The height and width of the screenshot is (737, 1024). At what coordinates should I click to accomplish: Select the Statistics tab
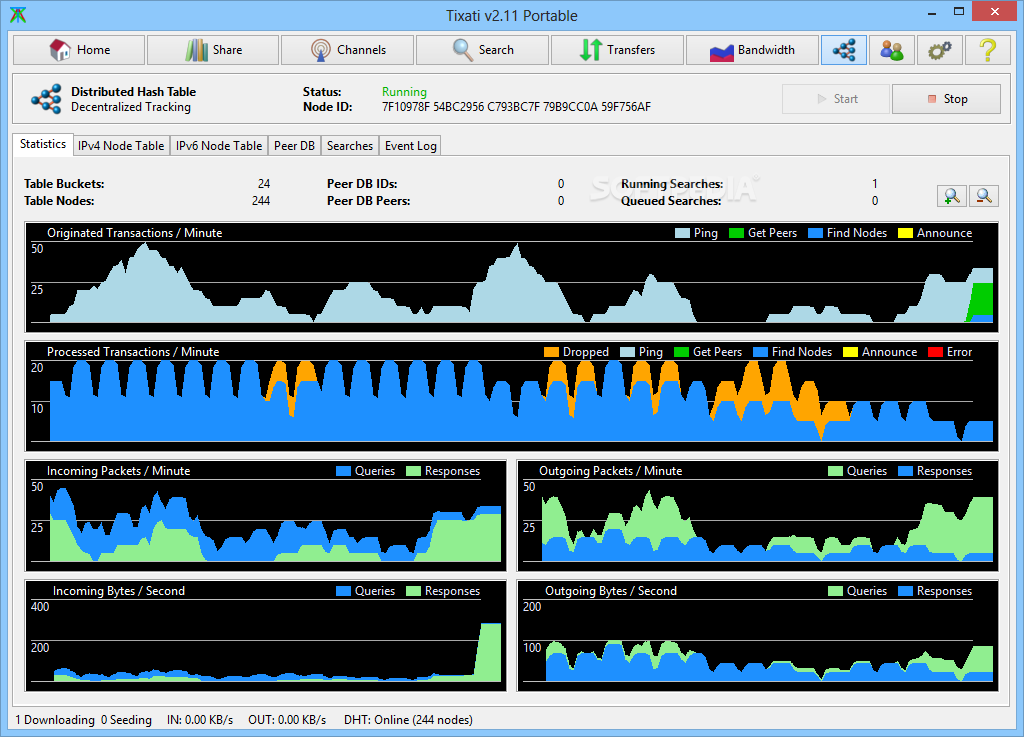pyautogui.click(x=42, y=144)
